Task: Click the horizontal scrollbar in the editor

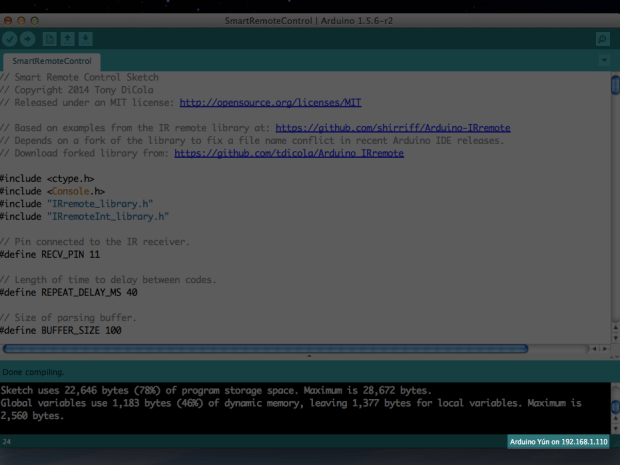Action: [265, 349]
